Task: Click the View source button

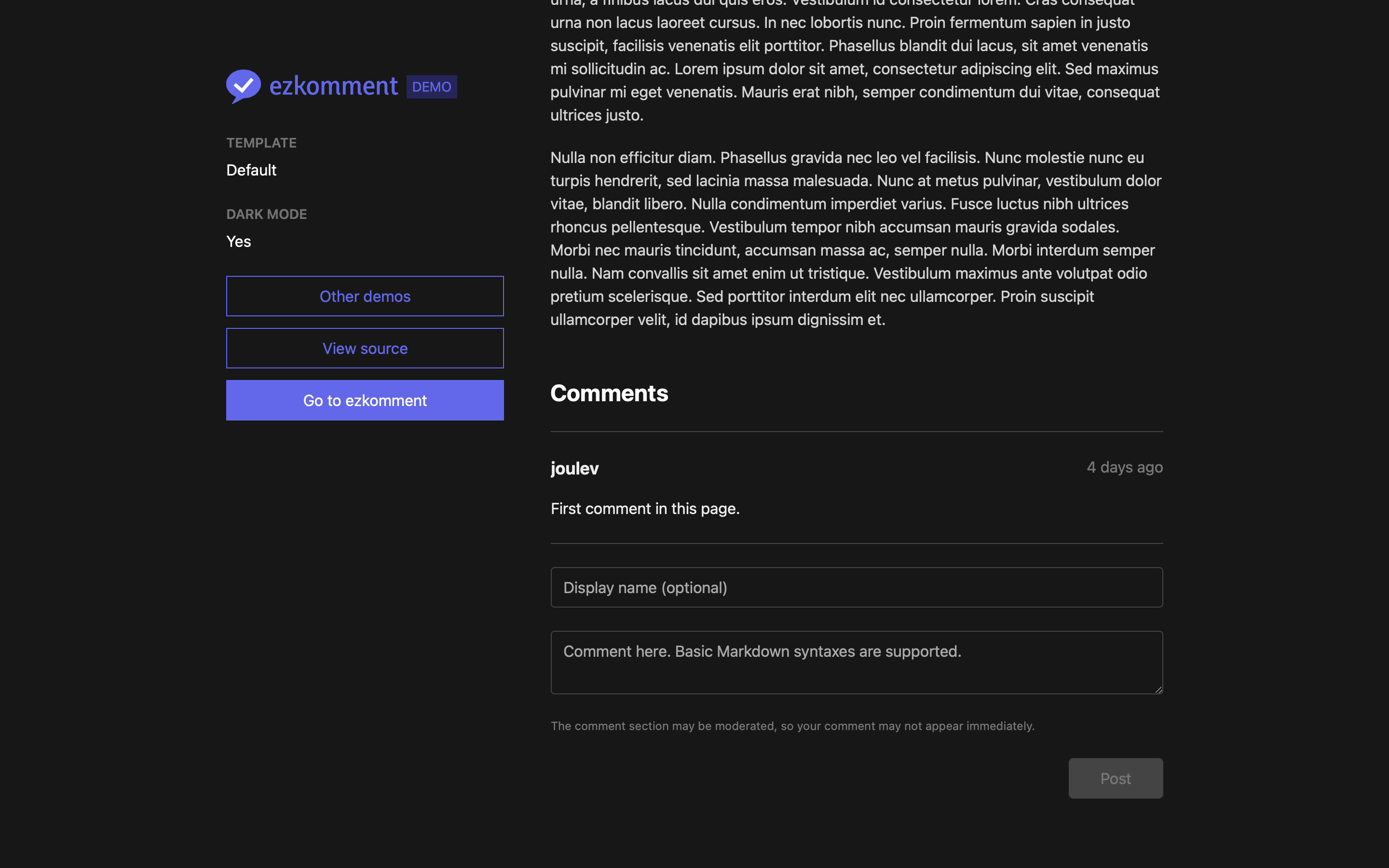Action: click(x=365, y=349)
